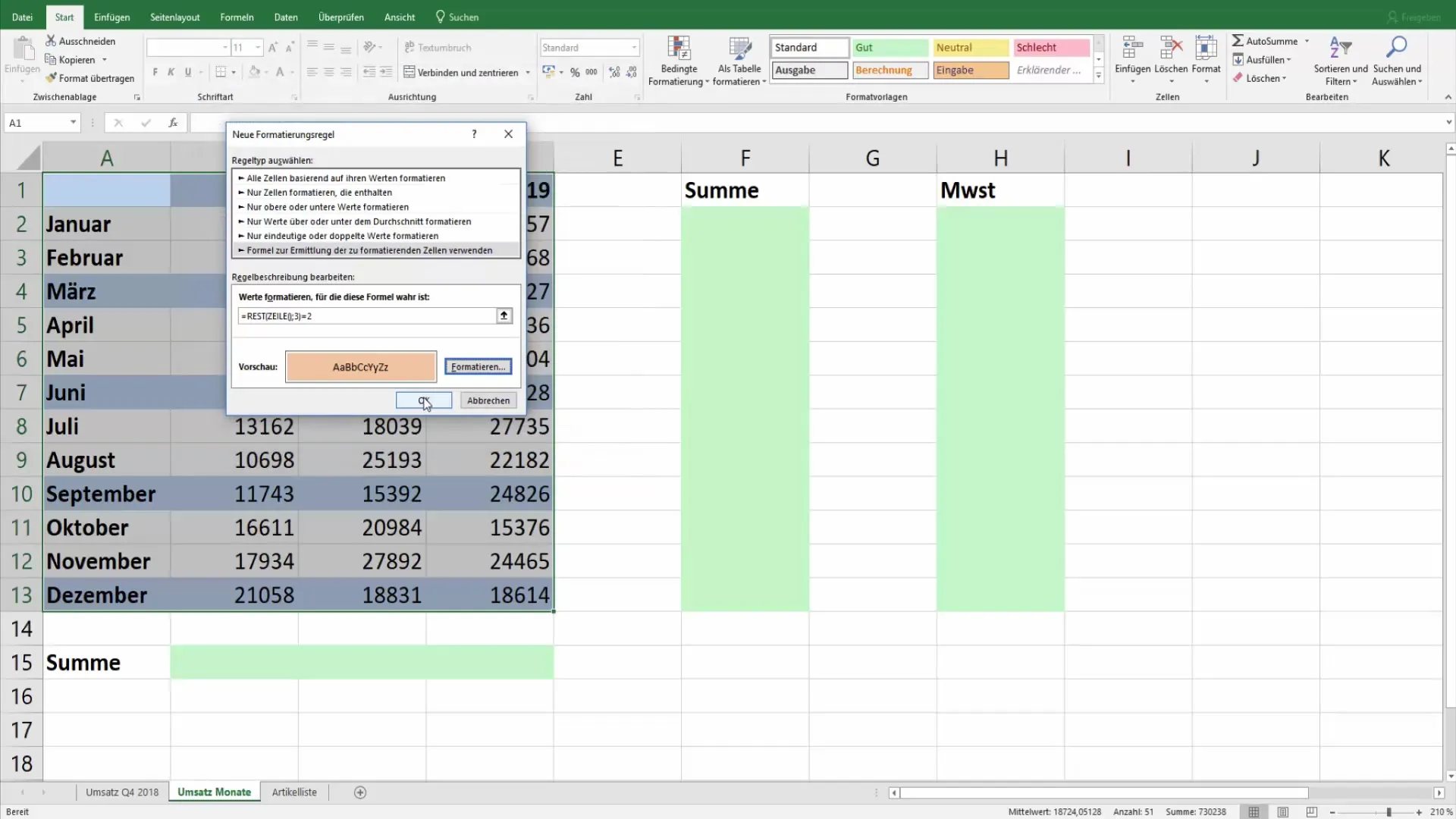
Task: Click the borders icon
Action: pos(221,72)
